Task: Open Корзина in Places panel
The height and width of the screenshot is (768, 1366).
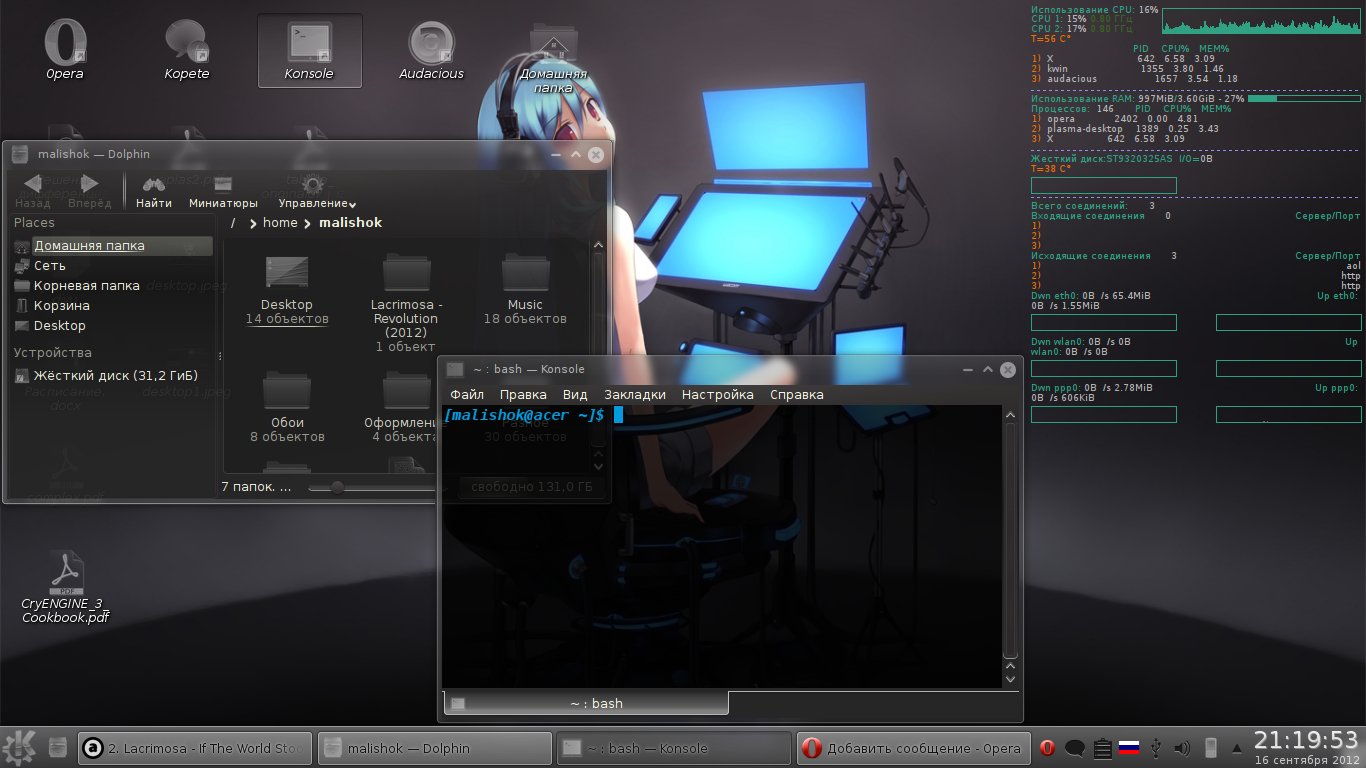Action: [111, 305]
